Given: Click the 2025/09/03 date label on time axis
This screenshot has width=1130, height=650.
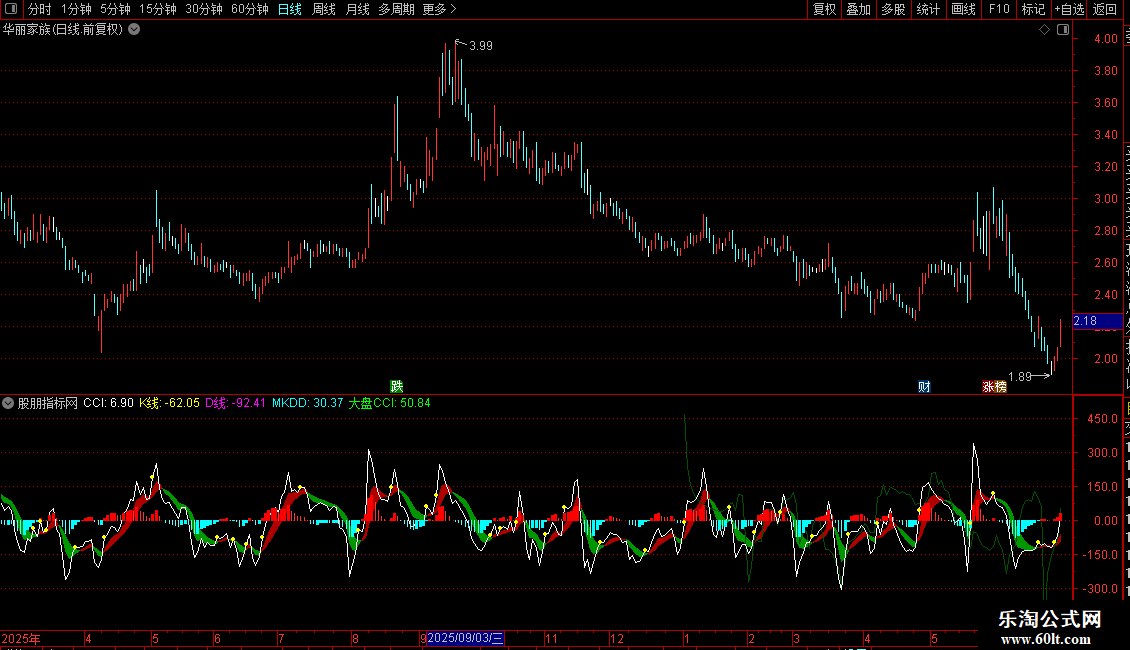Looking at the screenshot, I should point(466,638).
